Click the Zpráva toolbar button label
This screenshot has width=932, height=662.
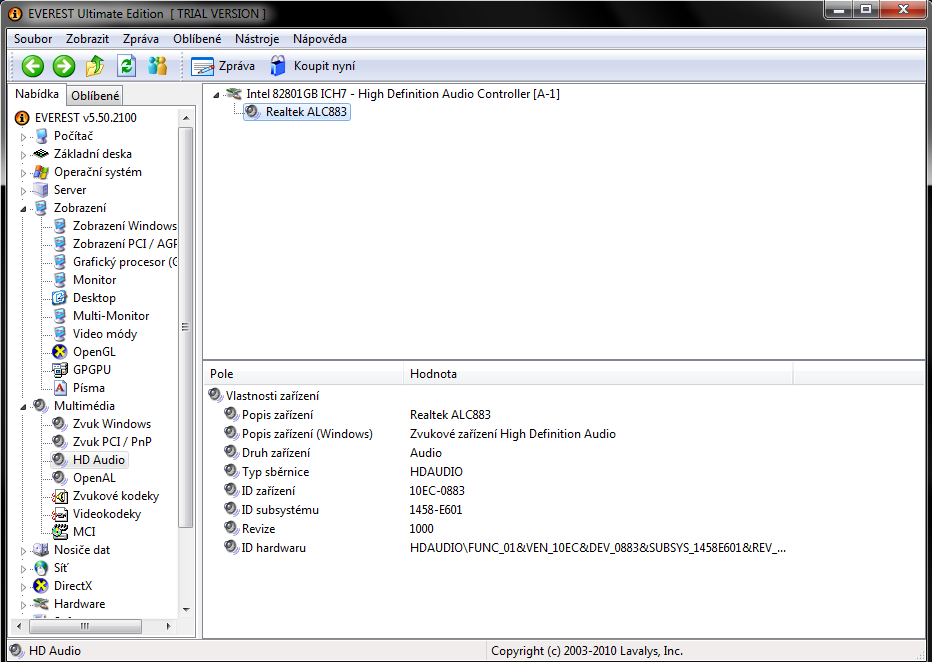tap(237, 66)
